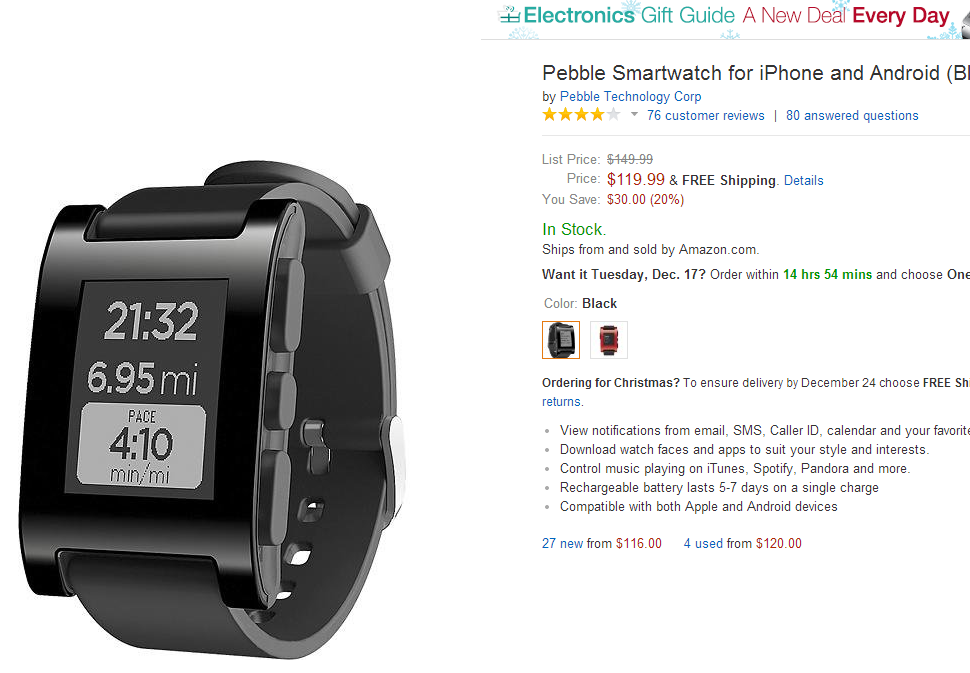The width and height of the screenshot is (970, 673).
Task: Select the red watch color swatch
Action: click(609, 340)
